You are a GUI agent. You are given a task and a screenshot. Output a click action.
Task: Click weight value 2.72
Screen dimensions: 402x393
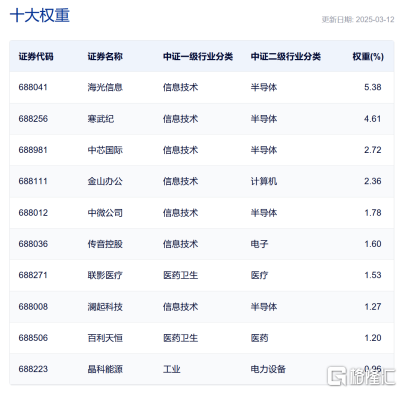373,150
